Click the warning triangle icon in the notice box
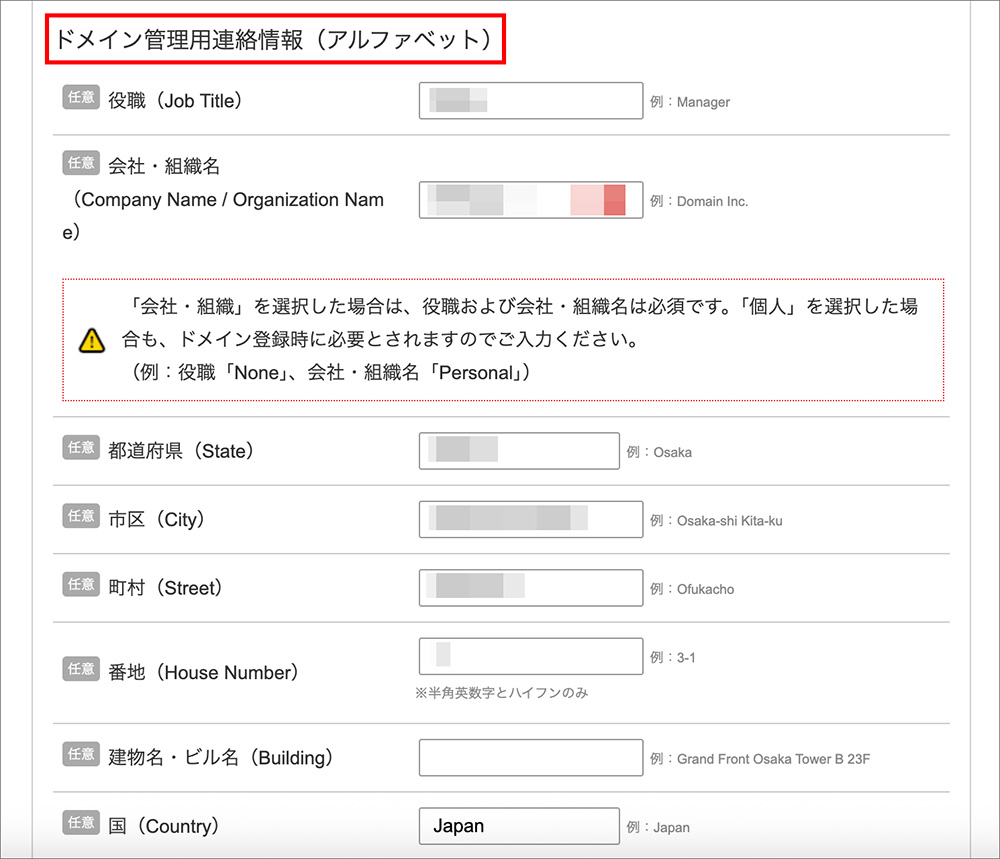 (x=91, y=340)
